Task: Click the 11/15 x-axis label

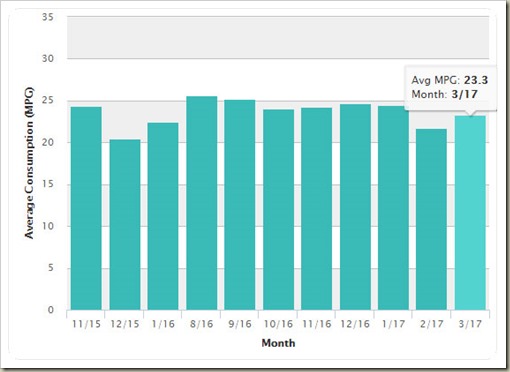Action: coord(86,324)
